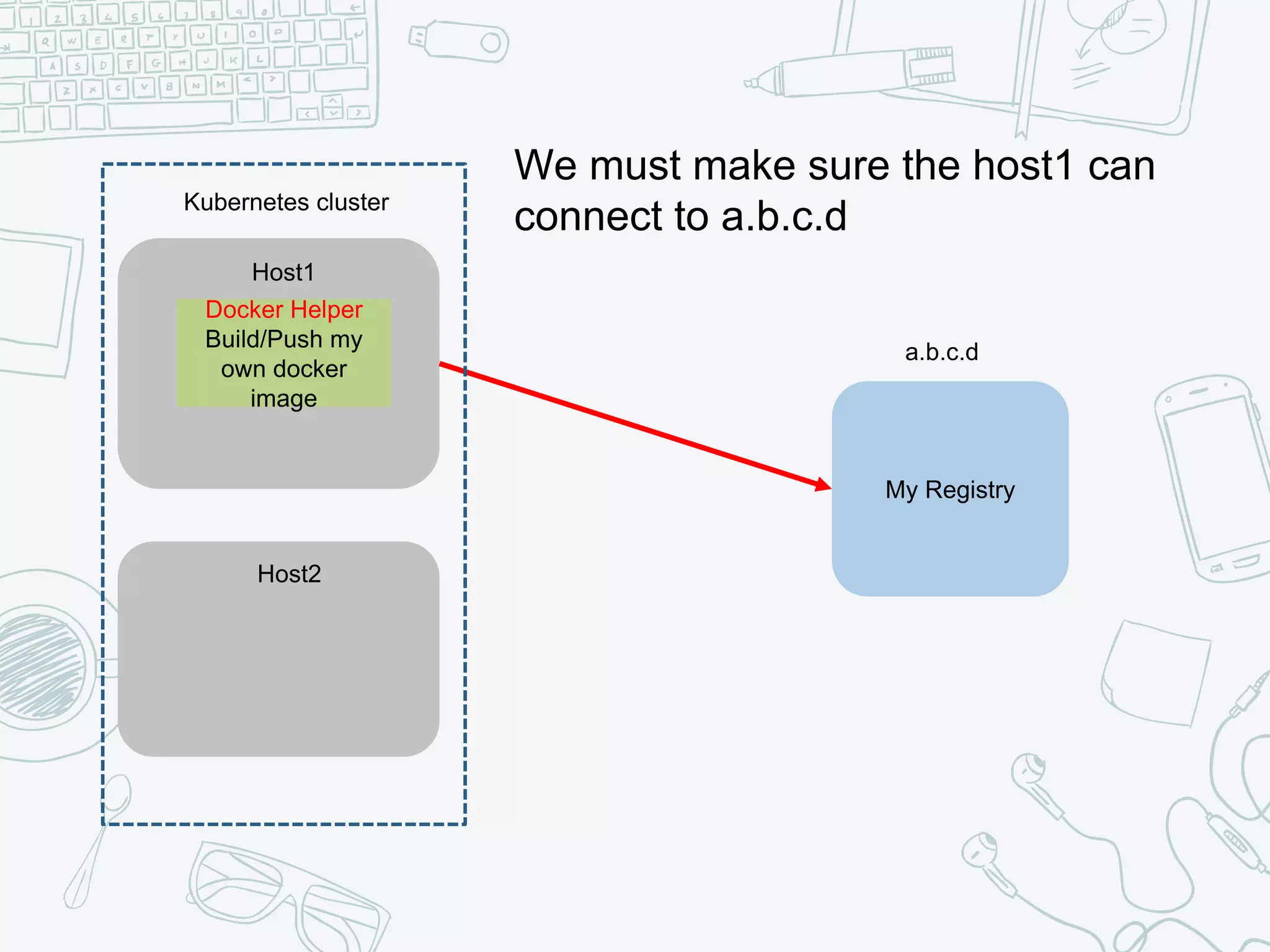This screenshot has width=1270, height=952.
Task: Select the red arrow head near registry
Action: 822,485
